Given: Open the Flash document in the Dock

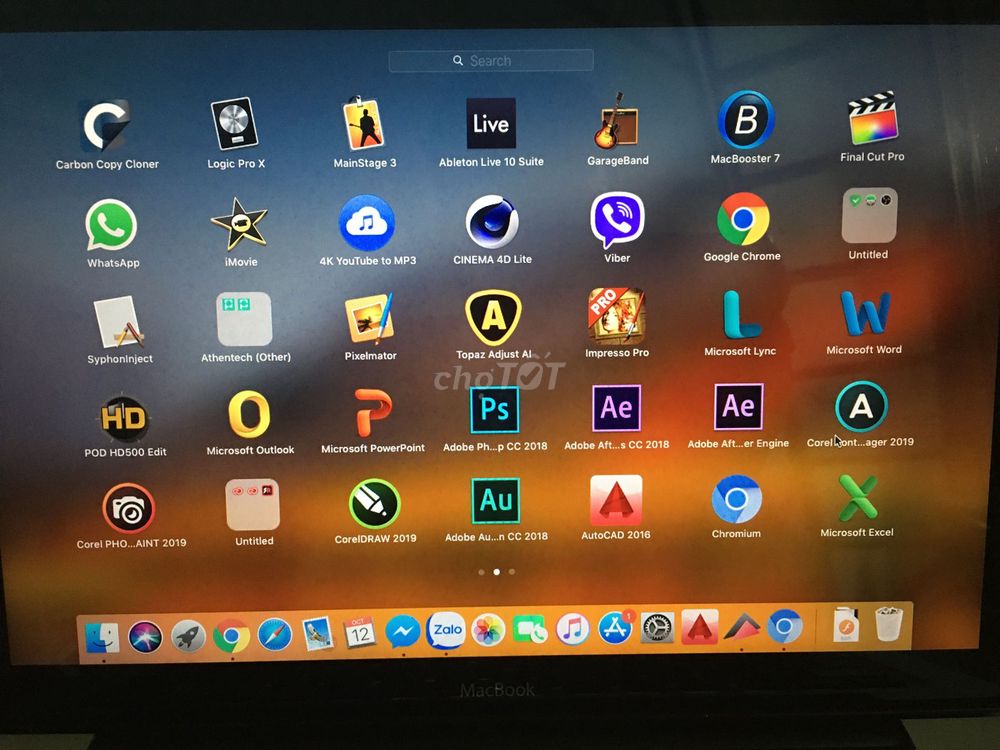Looking at the screenshot, I should [846, 625].
